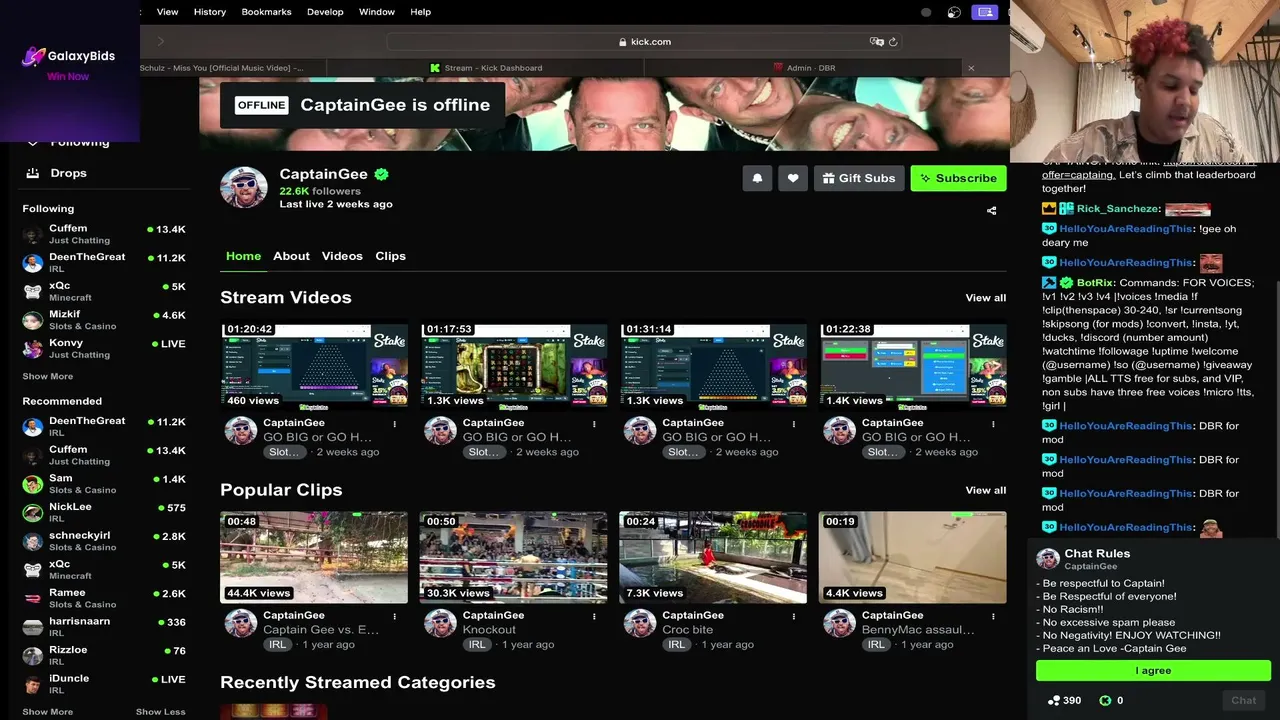This screenshot has height=720, width=1280.
Task: Open the Develop menu
Action: tap(325, 12)
